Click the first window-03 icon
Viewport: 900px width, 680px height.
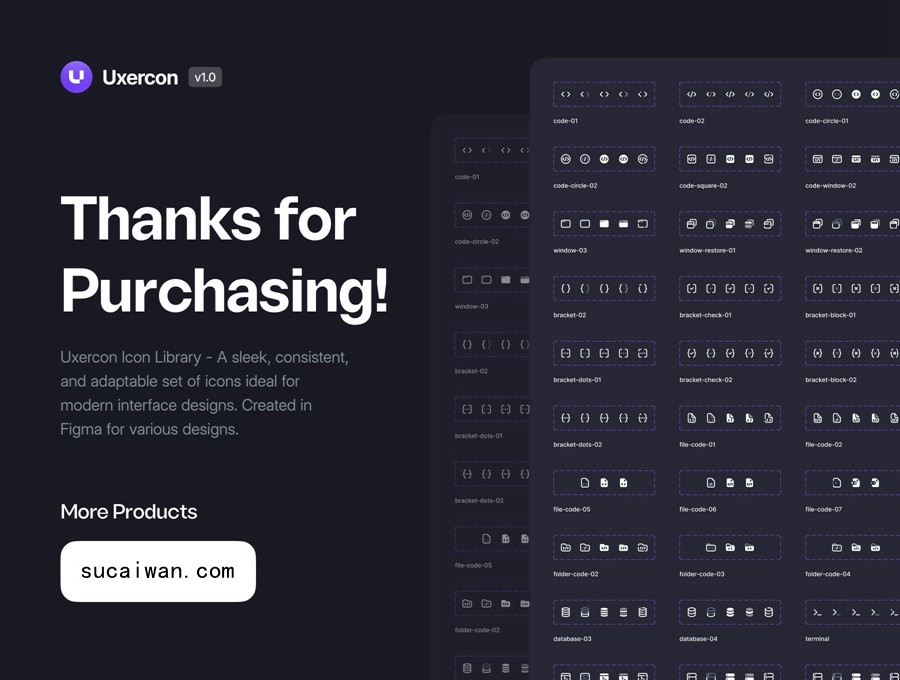(x=566, y=224)
